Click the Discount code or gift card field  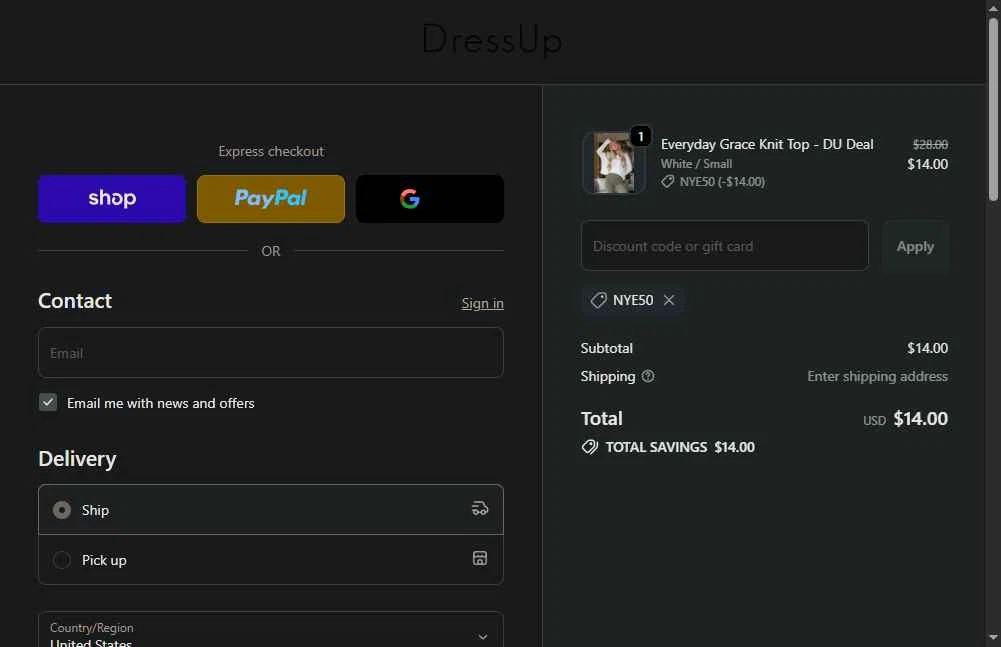725,246
